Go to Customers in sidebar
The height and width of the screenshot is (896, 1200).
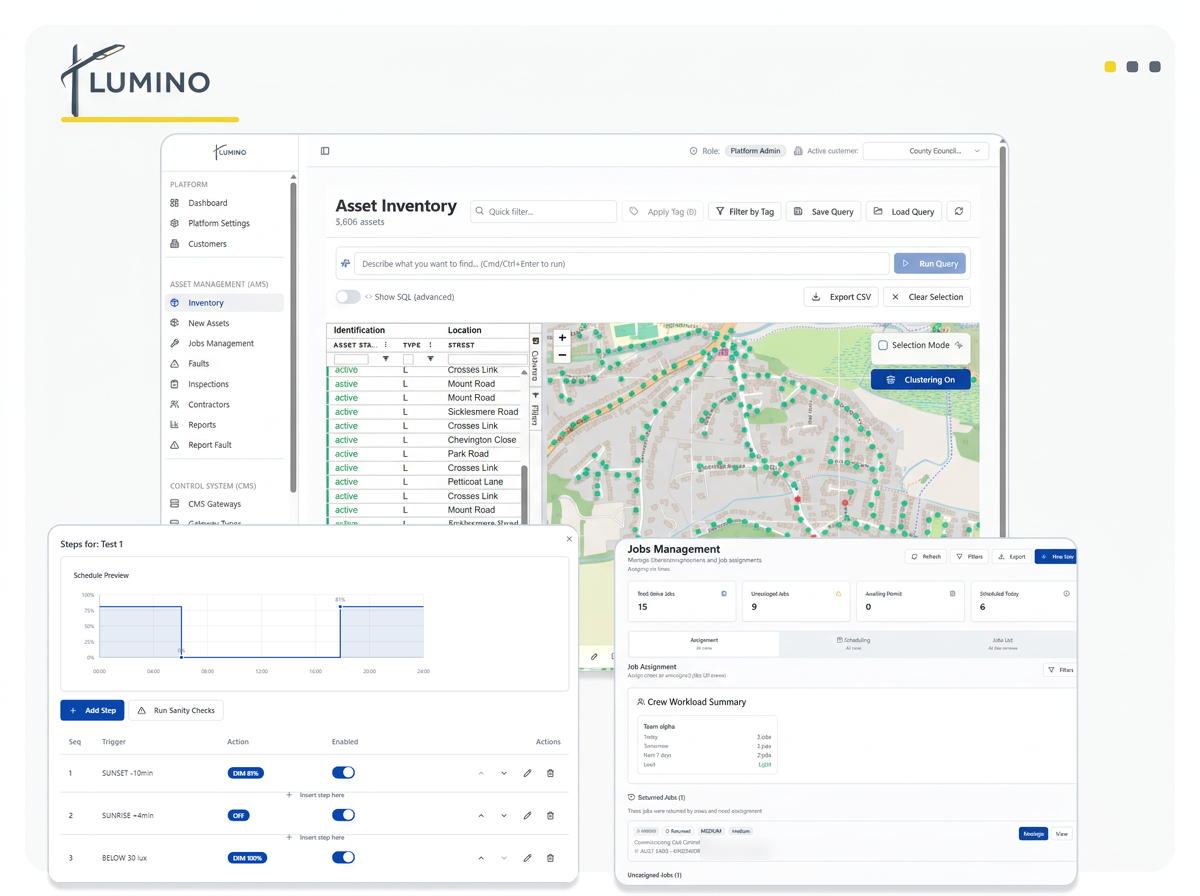(x=207, y=244)
